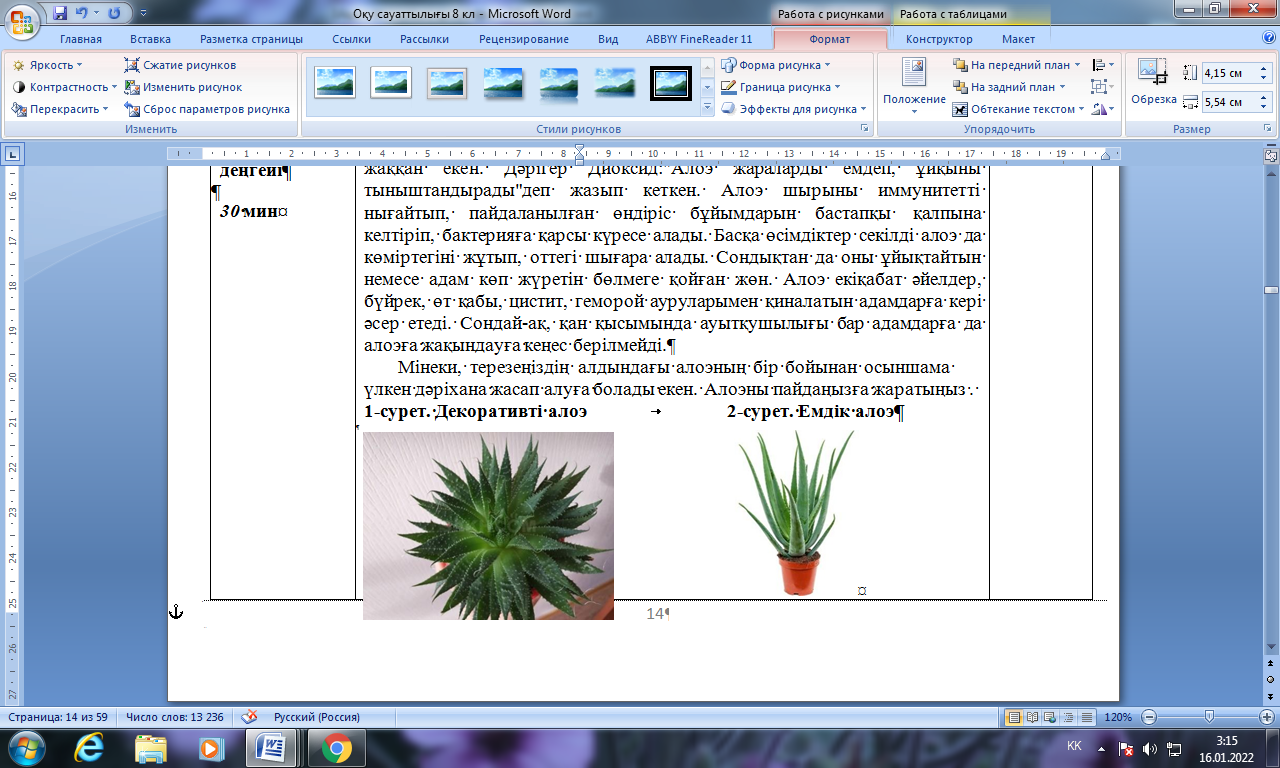Open the Word Help question mark
This screenshot has height=768, width=1280.
tap(1266, 39)
